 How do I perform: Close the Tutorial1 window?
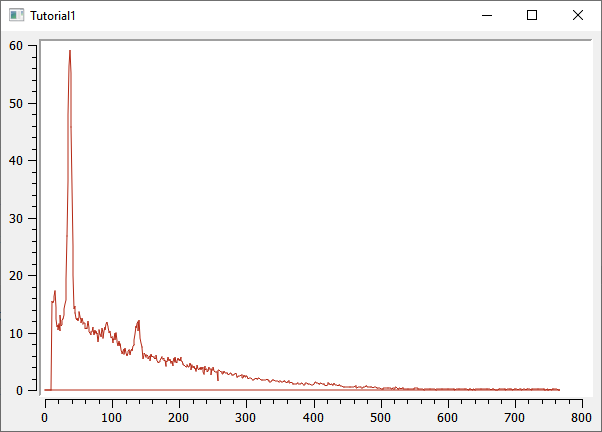click(x=577, y=15)
